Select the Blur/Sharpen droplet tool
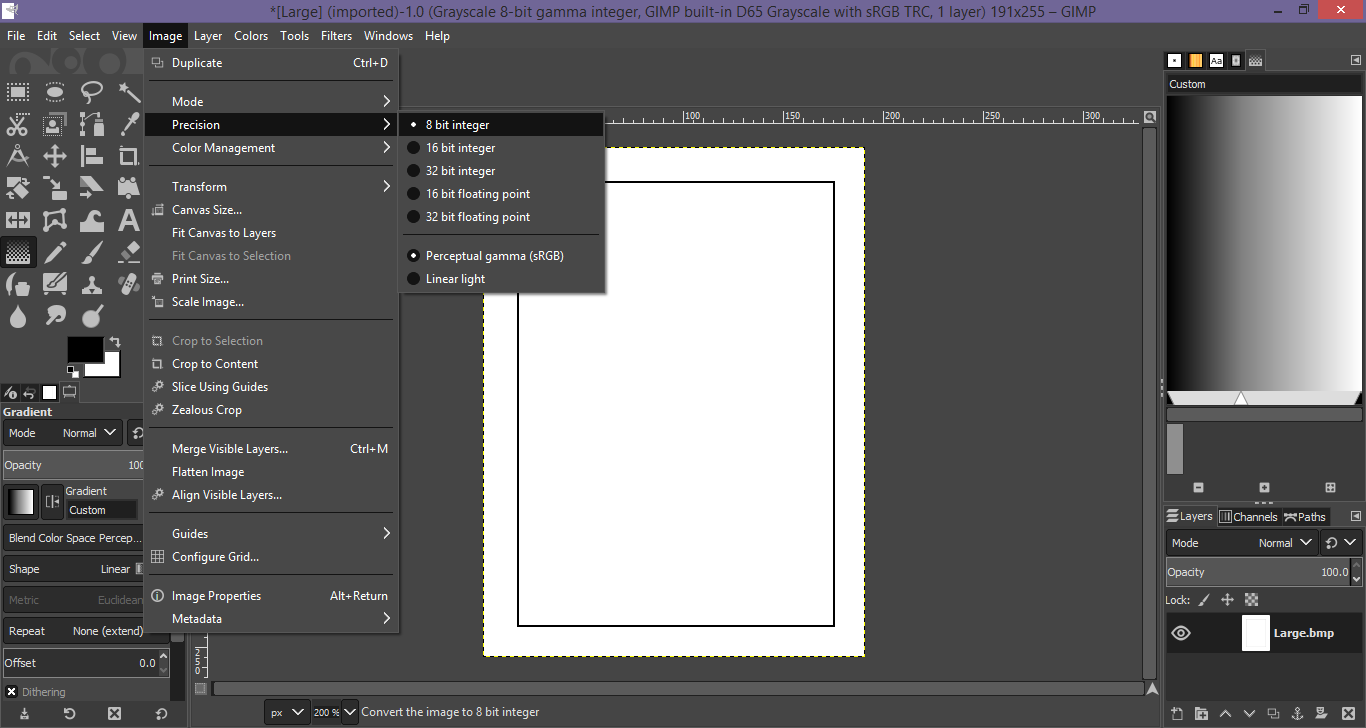The image size is (1366, 728). pos(18,316)
